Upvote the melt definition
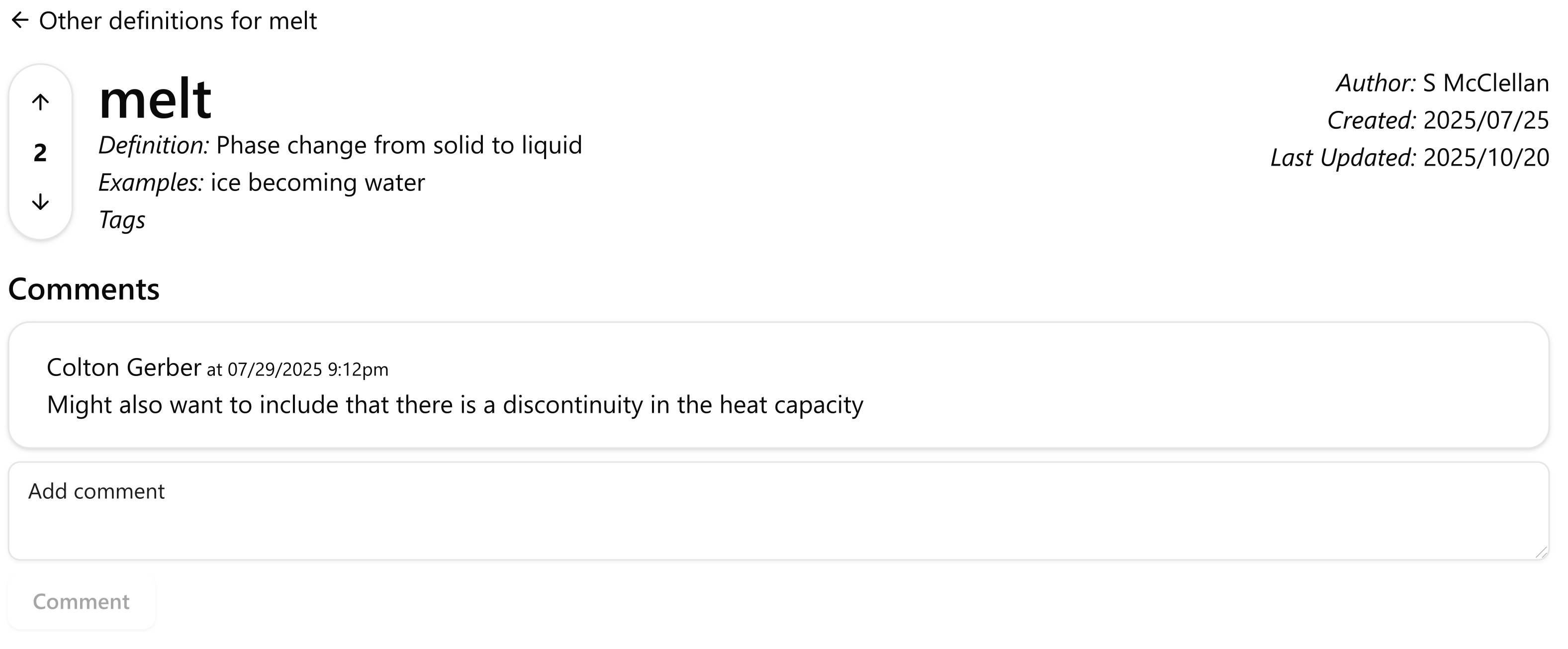1568x649 pixels. 40,102
